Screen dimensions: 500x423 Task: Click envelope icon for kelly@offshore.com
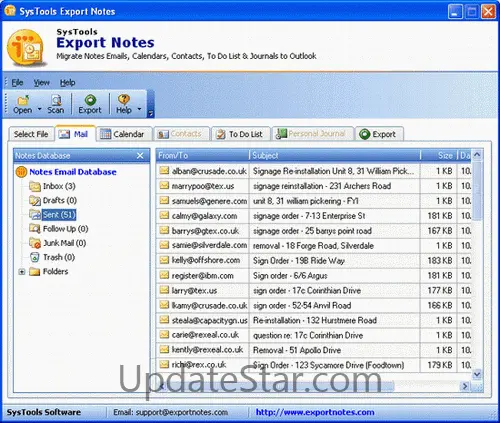coord(164,260)
